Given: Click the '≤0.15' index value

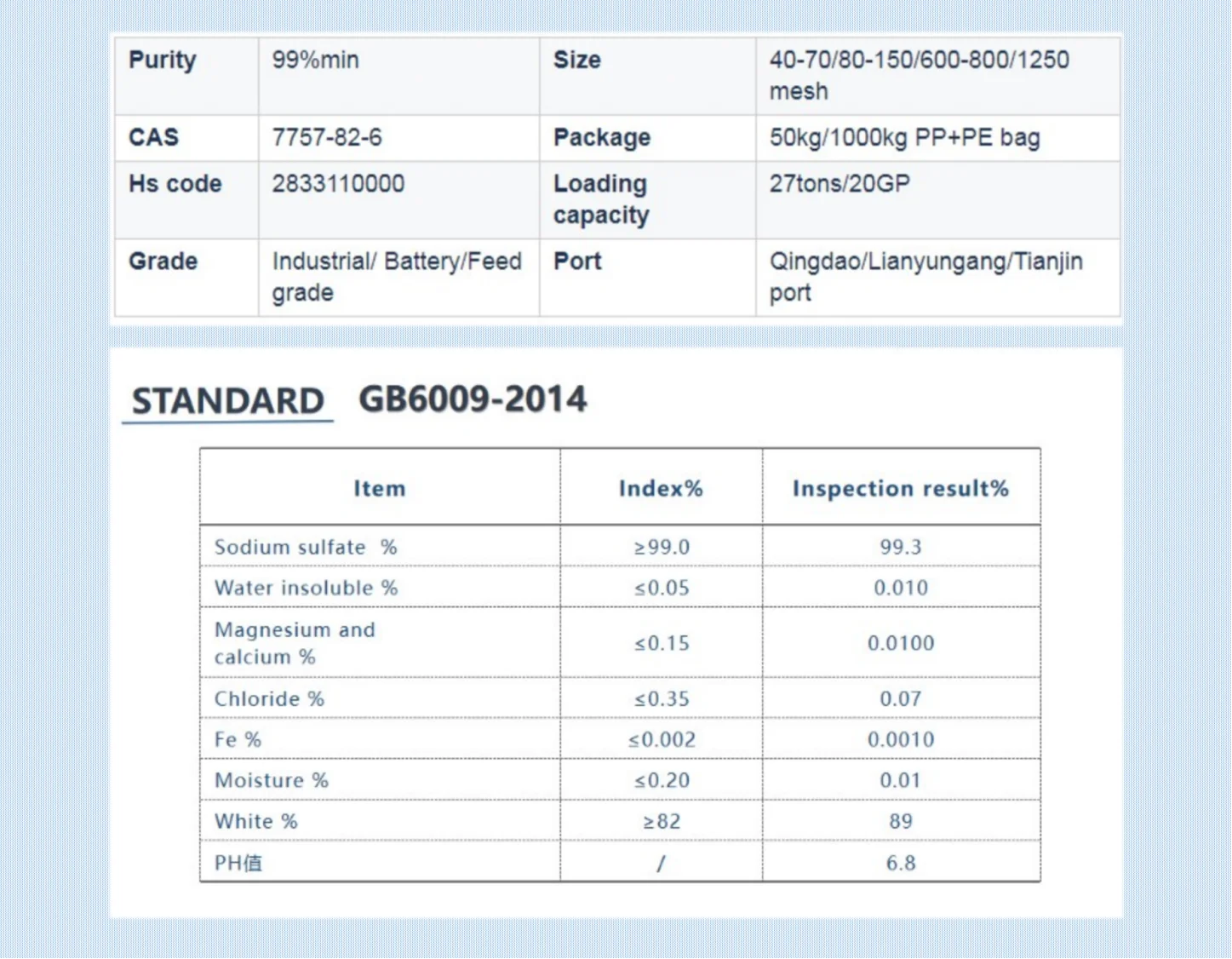Looking at the screenshot, I should [x=662, y=643].
